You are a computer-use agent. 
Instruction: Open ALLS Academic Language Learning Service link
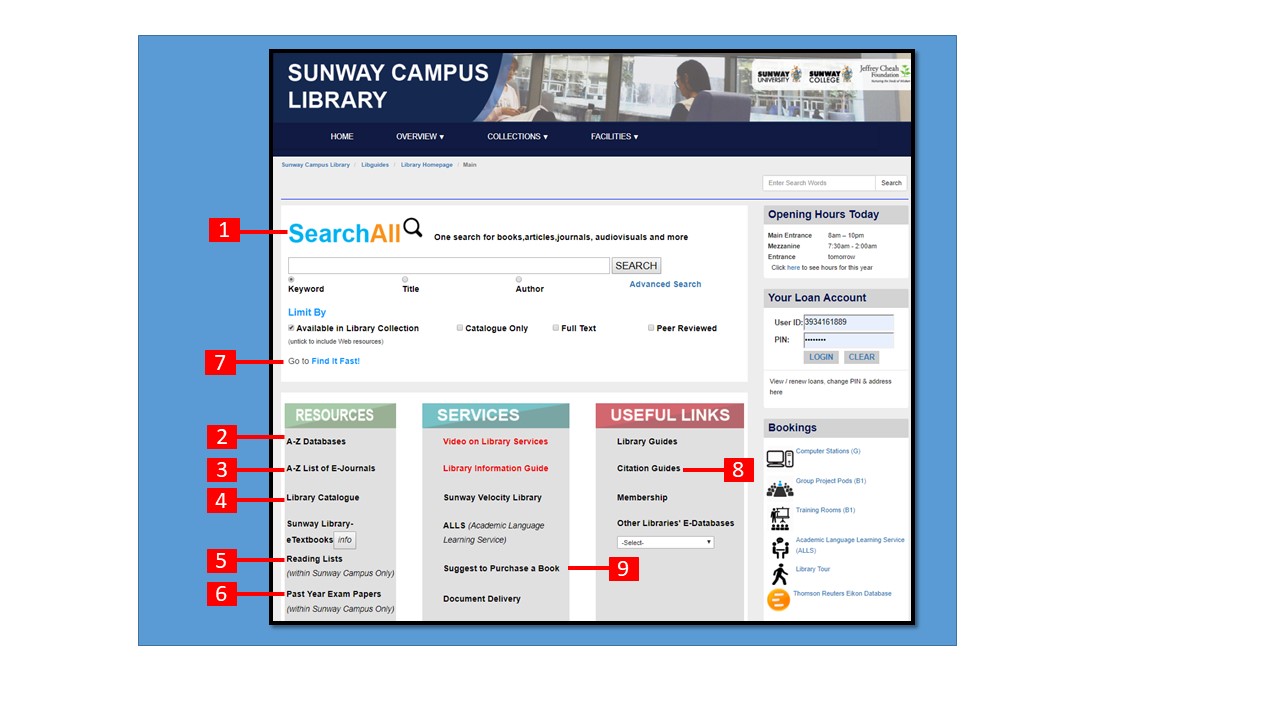[494, 532]
